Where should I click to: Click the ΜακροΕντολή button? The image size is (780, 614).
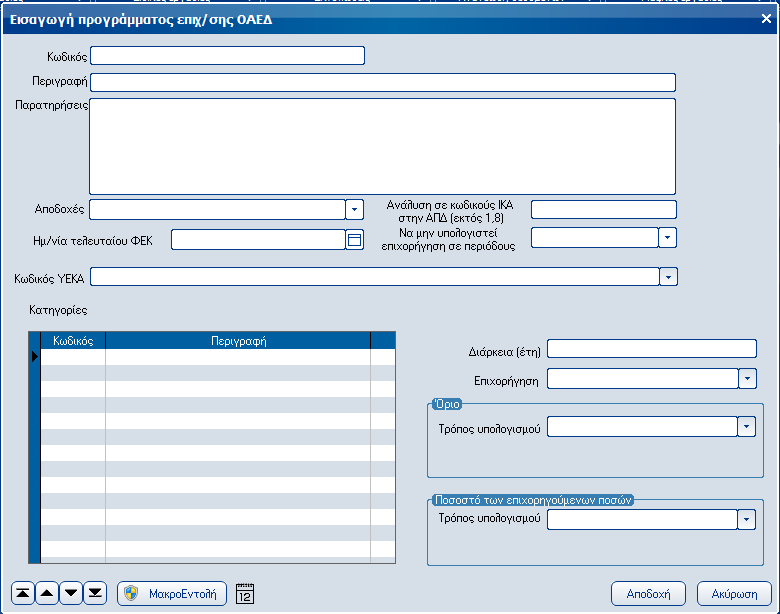coord(172,594)
